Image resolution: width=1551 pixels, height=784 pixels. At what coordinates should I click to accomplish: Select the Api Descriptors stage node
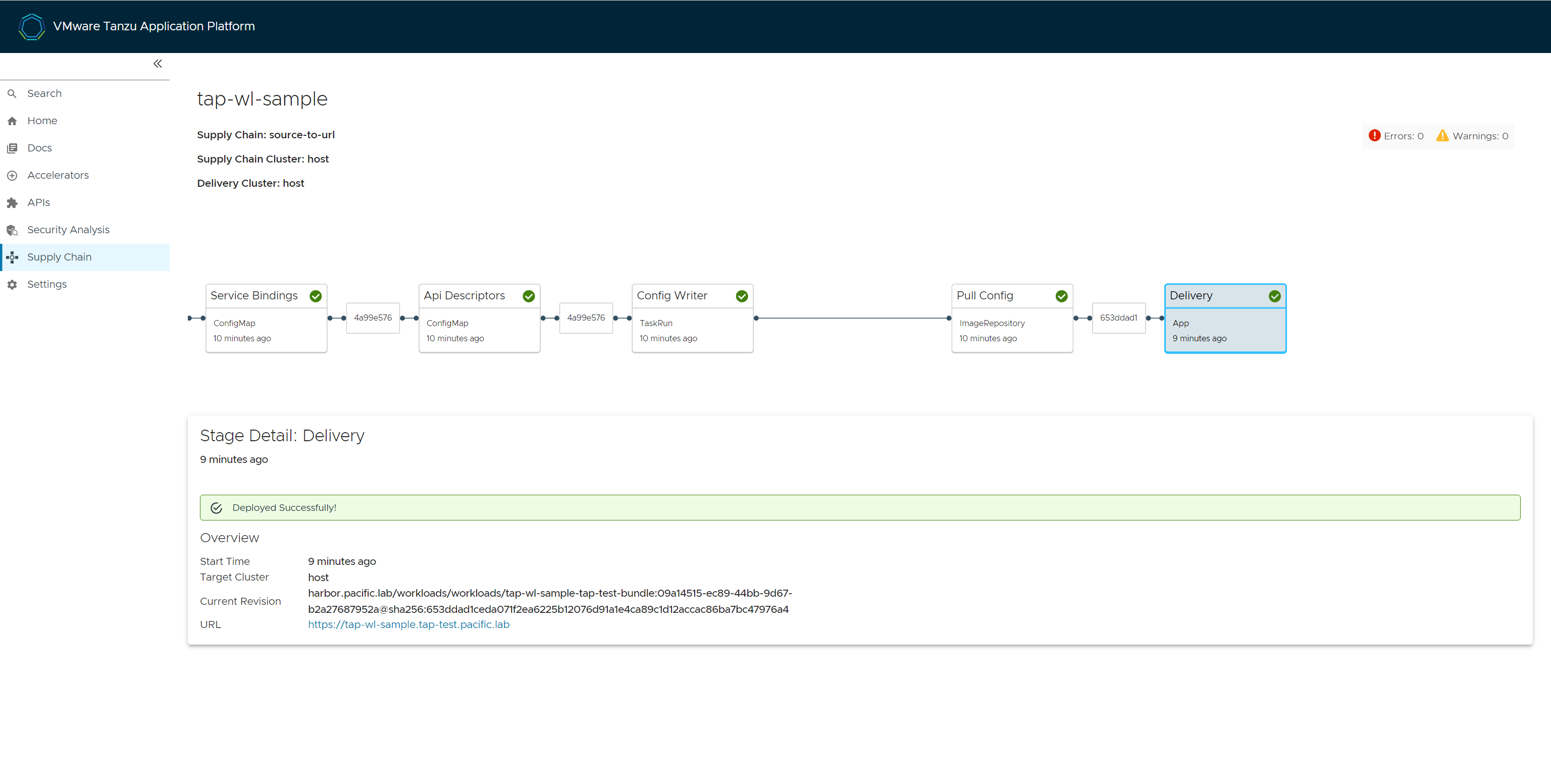pos(479,318)
